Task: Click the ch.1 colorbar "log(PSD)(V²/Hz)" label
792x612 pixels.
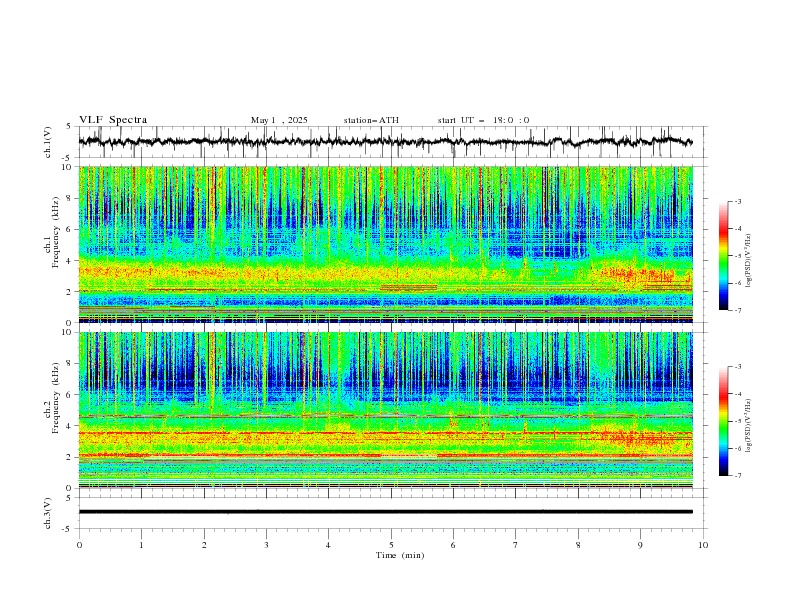Action: 749,261
